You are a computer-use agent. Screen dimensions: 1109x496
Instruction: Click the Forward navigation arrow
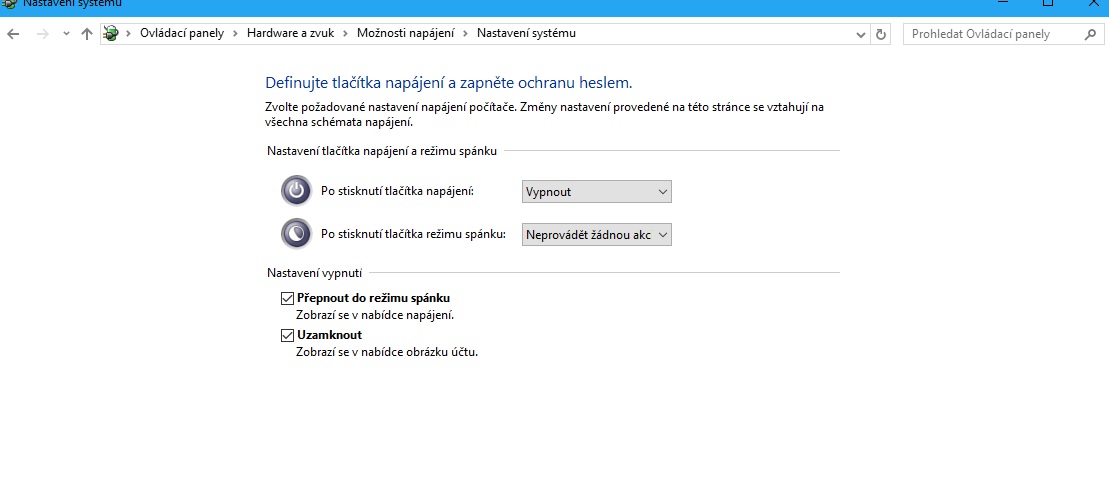[x=42, y=34]
